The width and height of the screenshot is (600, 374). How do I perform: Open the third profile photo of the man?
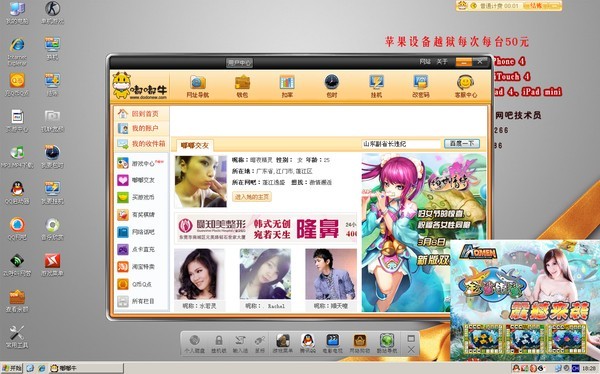[331, 274]
